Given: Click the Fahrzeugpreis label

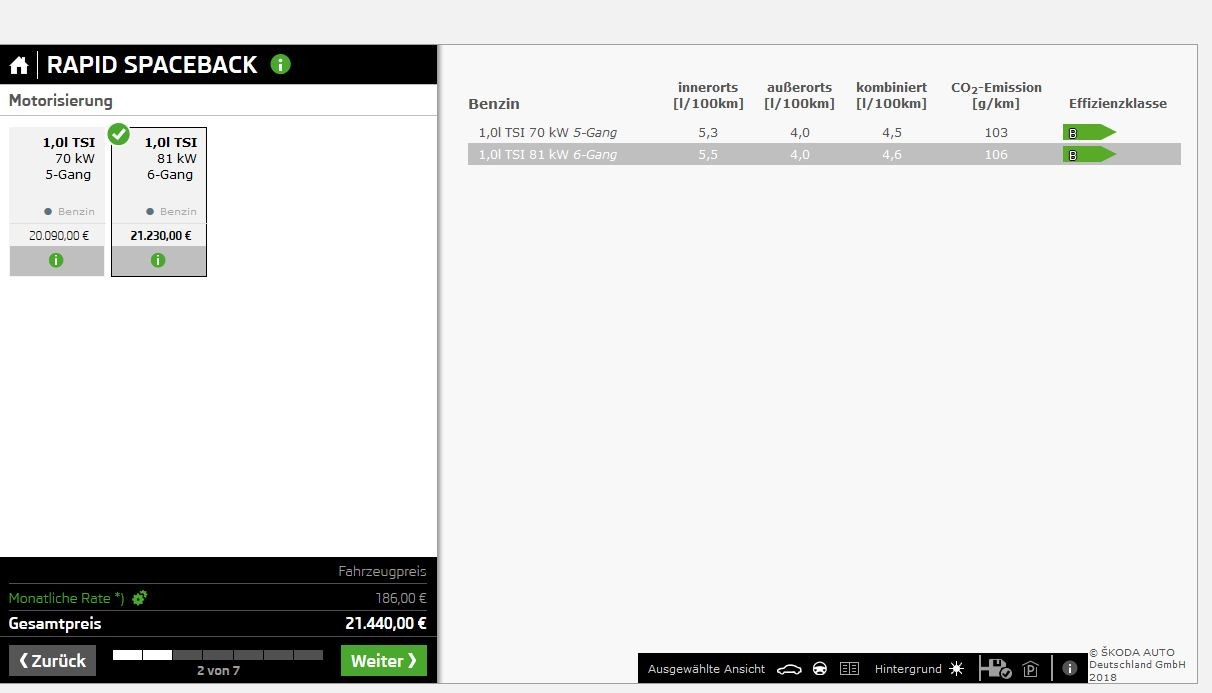Looking at the screenshot, I should coord(382,572).
